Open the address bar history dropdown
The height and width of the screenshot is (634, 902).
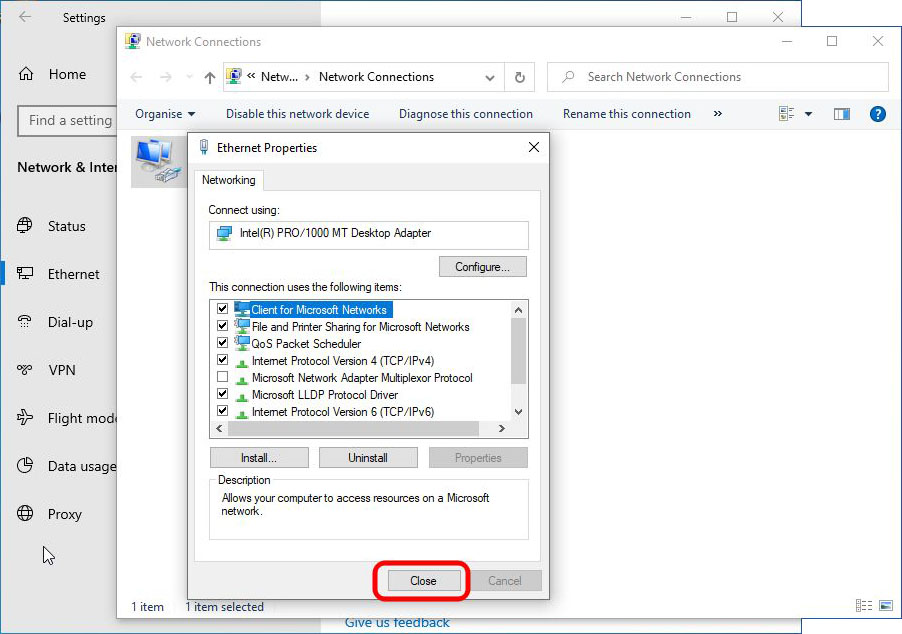coord(490,77)
